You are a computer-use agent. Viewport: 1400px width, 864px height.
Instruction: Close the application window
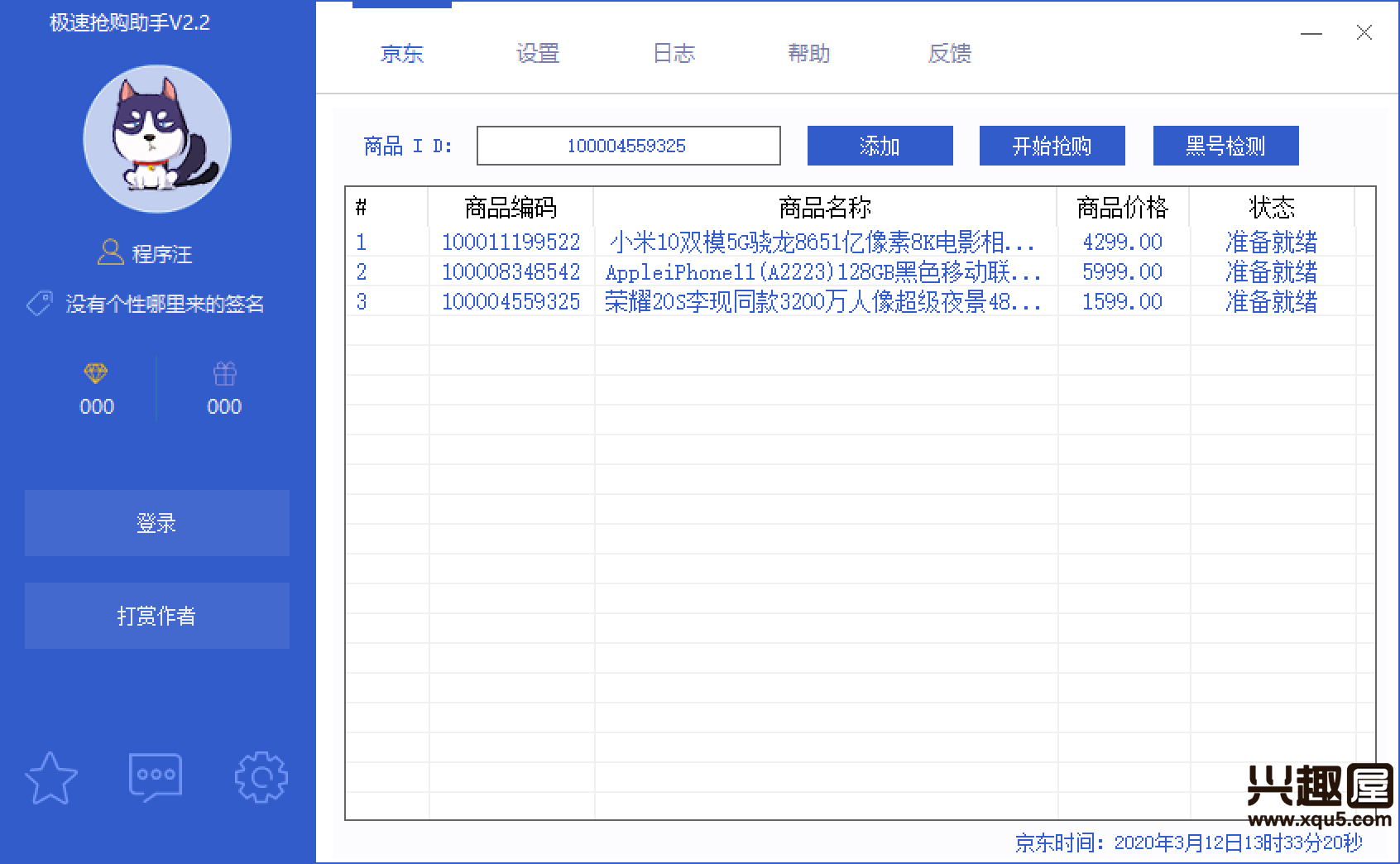point(1364,33)
